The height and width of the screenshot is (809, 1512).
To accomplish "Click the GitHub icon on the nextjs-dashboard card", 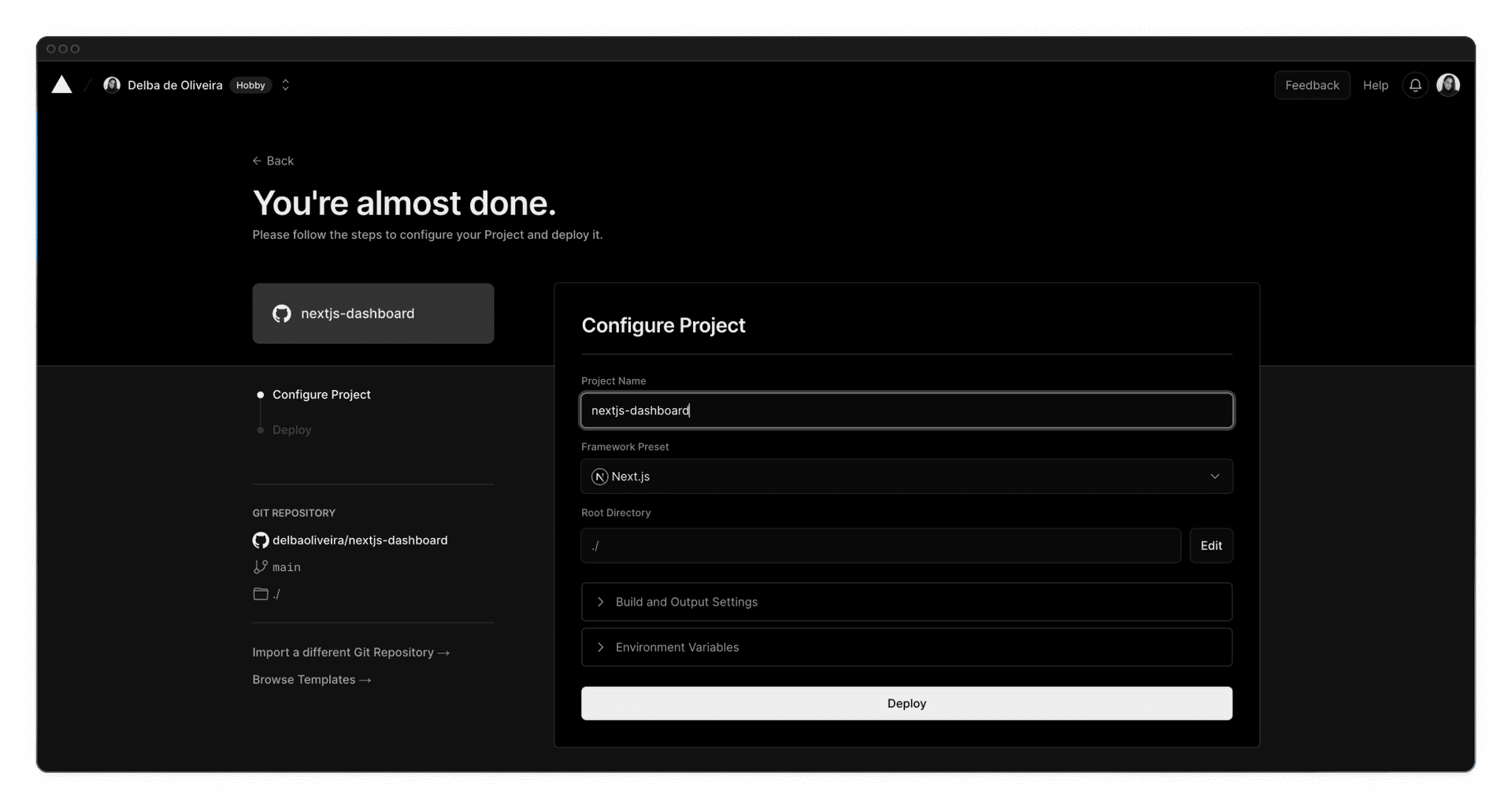I will 283,313.
